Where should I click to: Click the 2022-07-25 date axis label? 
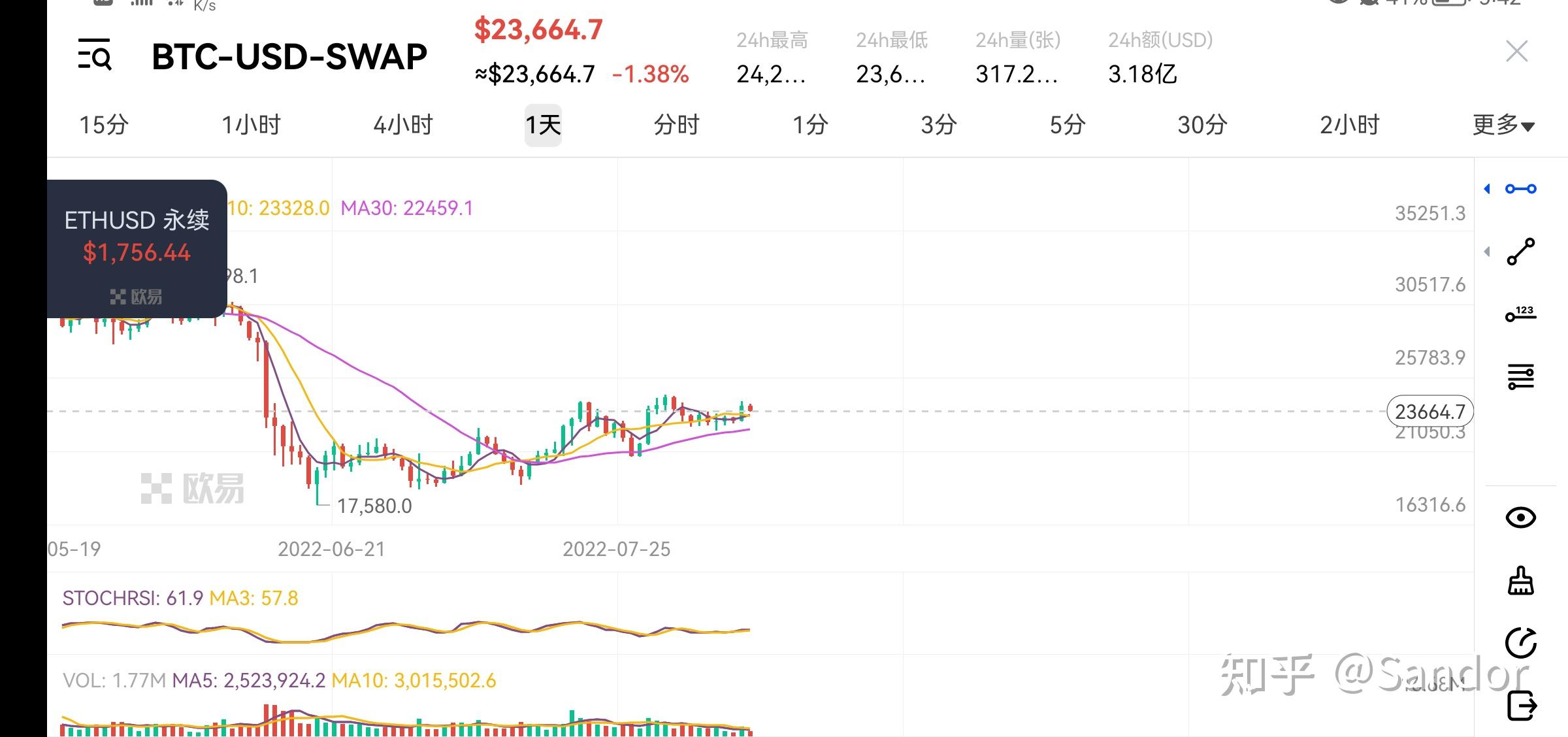(x=616, y=549)
